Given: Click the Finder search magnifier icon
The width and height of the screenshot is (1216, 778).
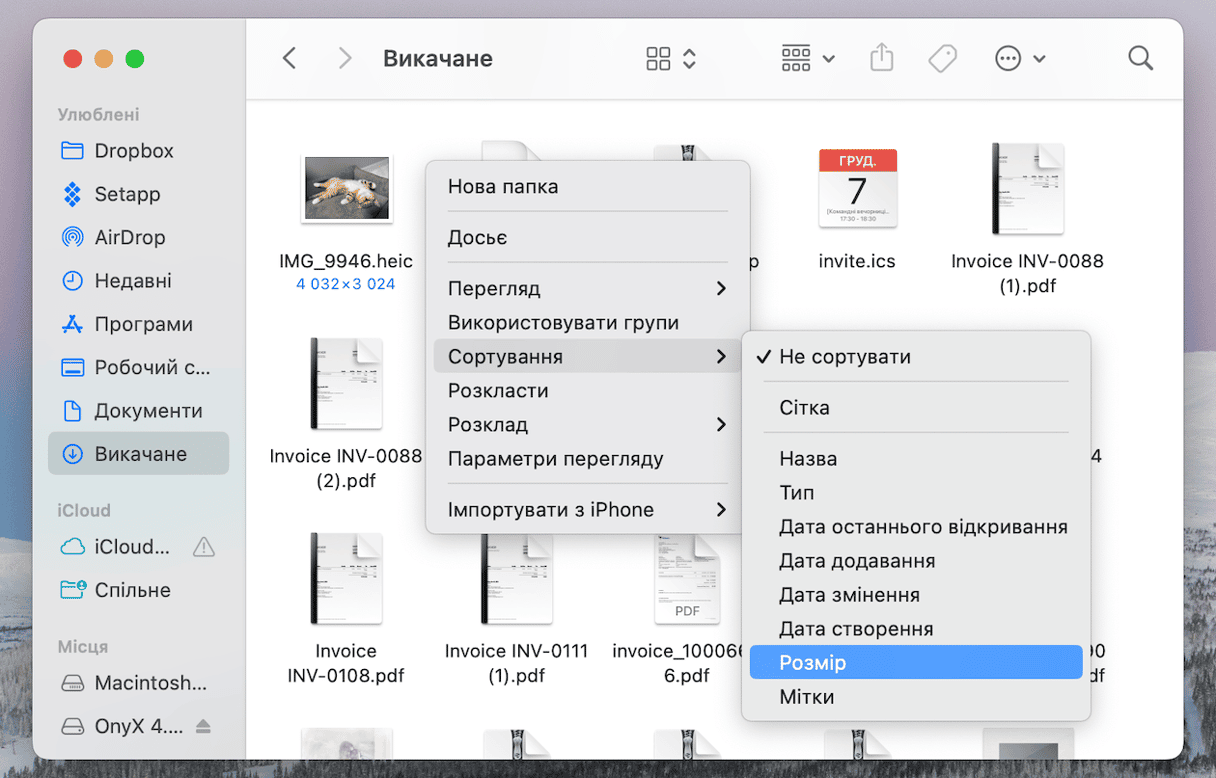Looking at the screenshot, I should tap(1140, 59).
